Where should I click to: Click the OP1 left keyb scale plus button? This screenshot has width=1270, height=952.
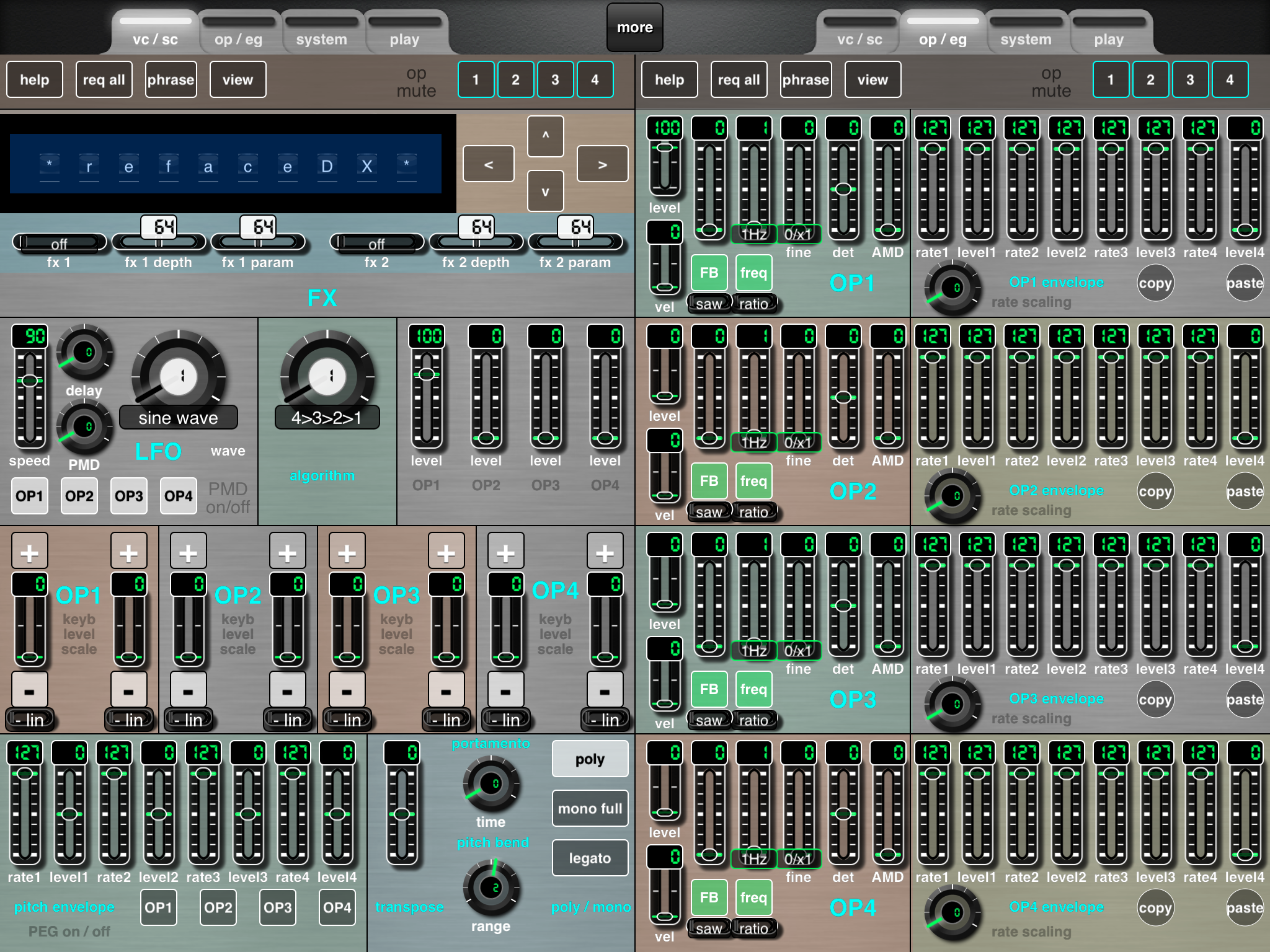pyautogui.click(x=30, y=551)
